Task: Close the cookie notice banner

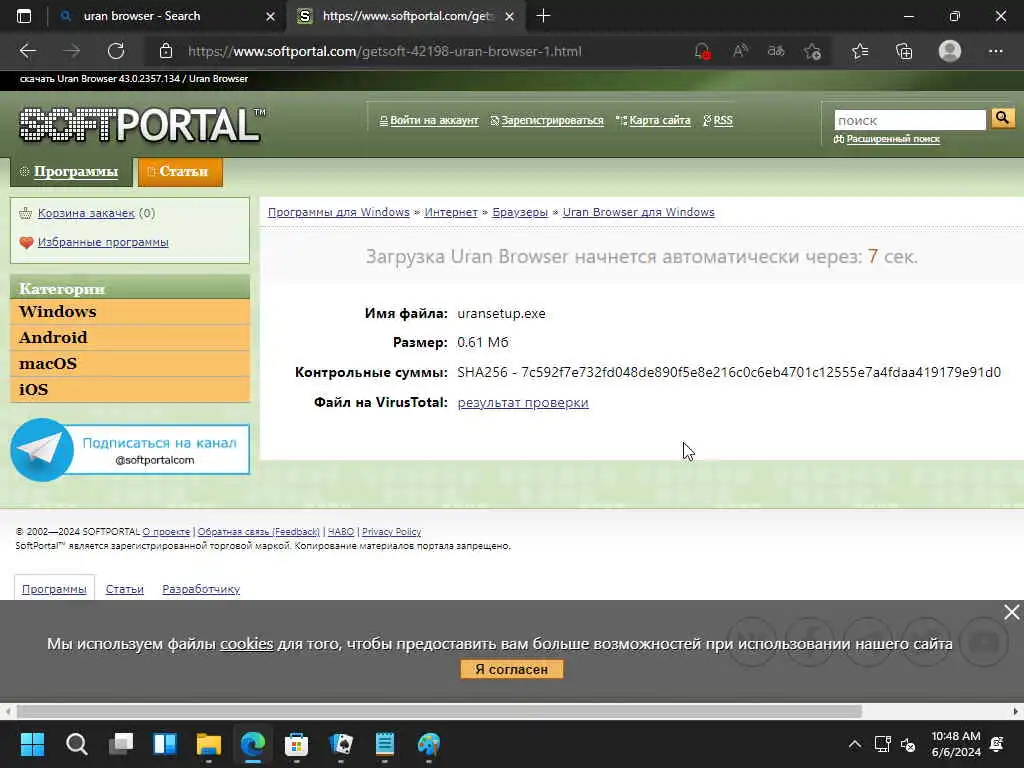Action: pos(1012,612)
